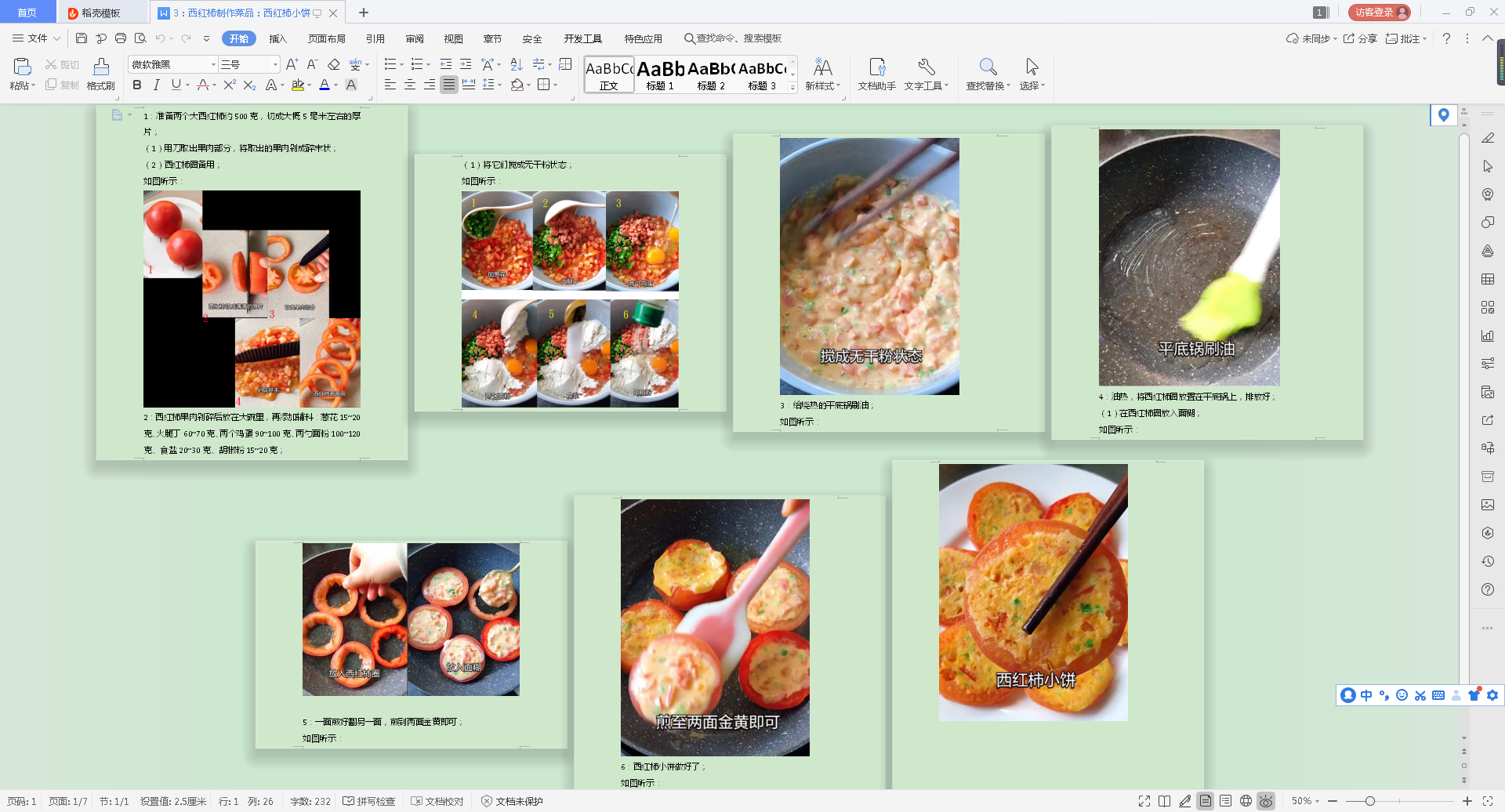The width and height of the screenshot is (1505, 812).
Task: Click the guest login (访客登录) button
Action: click(x=1379, y=13)
